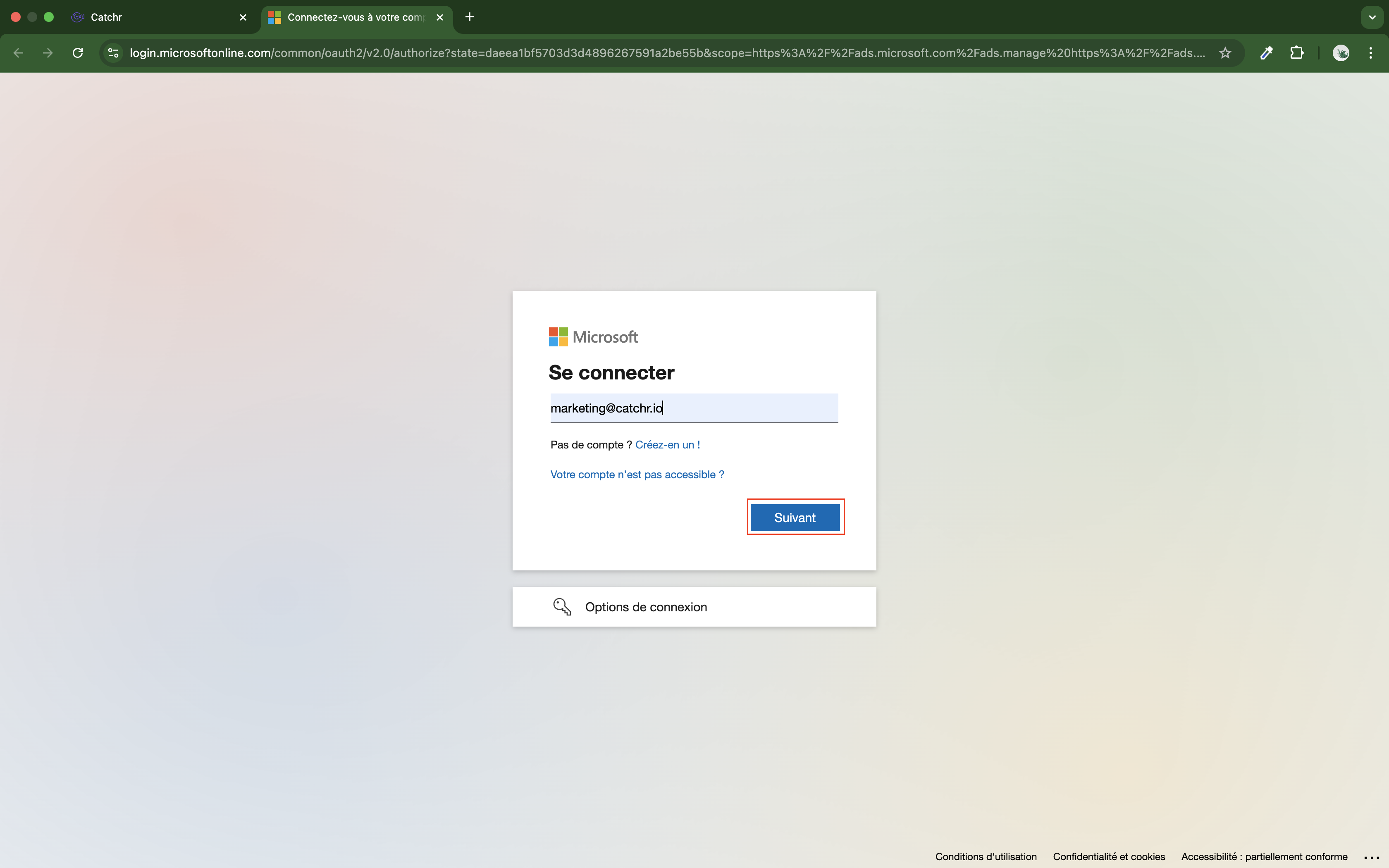Close the Catchr tab
This screenshot has width=1389, height=868.
[243, 17]
